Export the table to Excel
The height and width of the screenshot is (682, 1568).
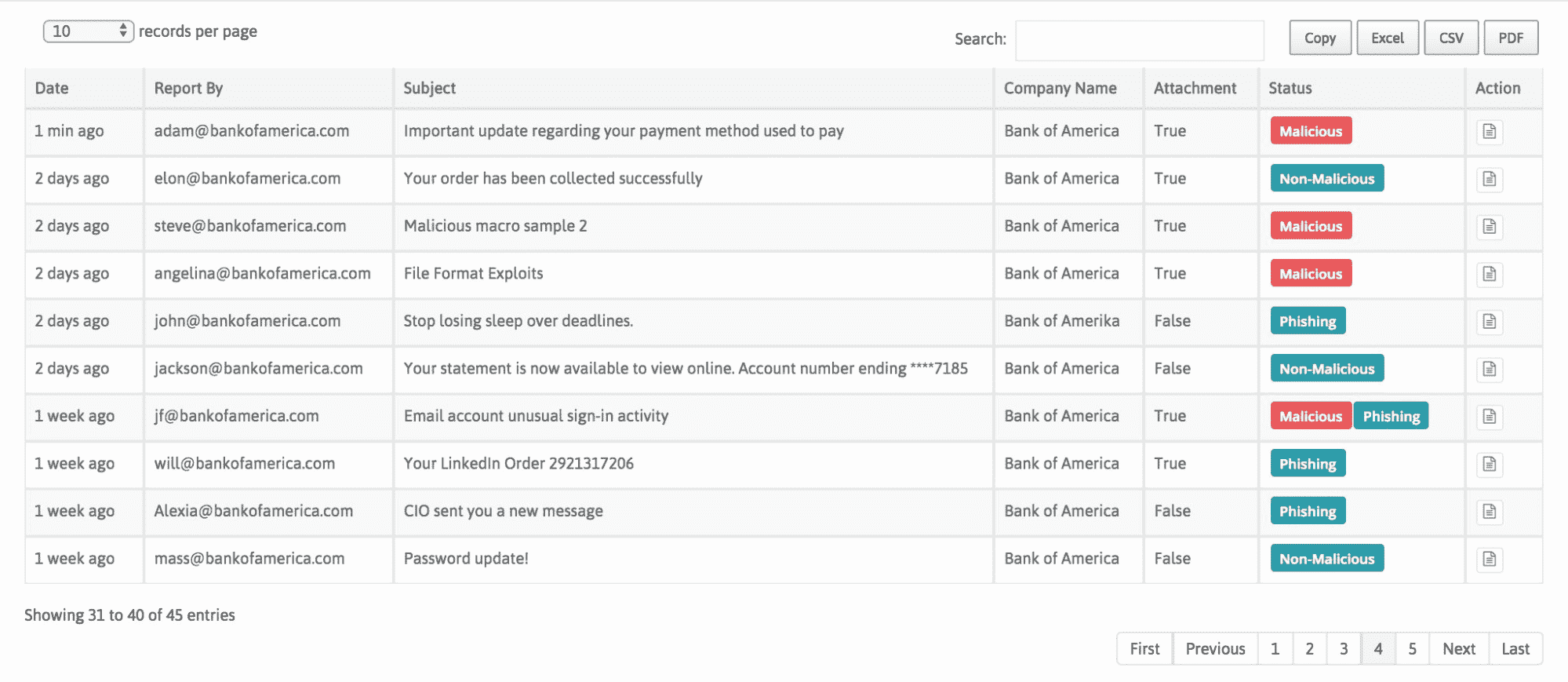point(1388,38)
